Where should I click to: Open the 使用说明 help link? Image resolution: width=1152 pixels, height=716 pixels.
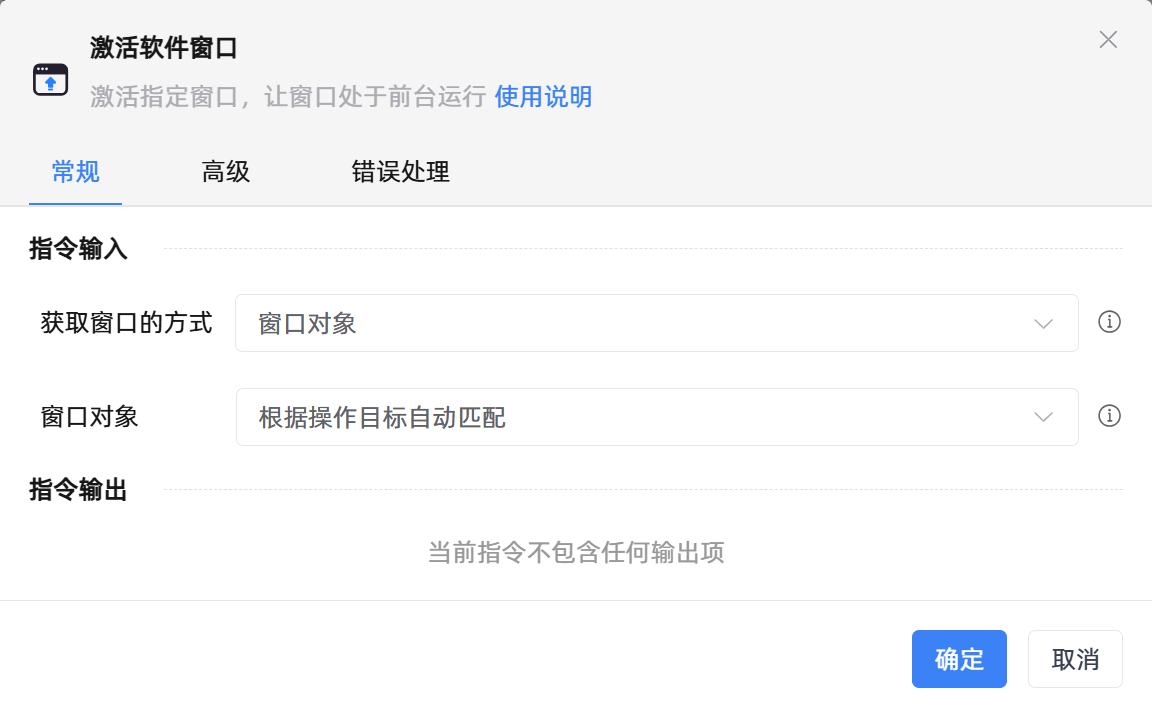543,97
